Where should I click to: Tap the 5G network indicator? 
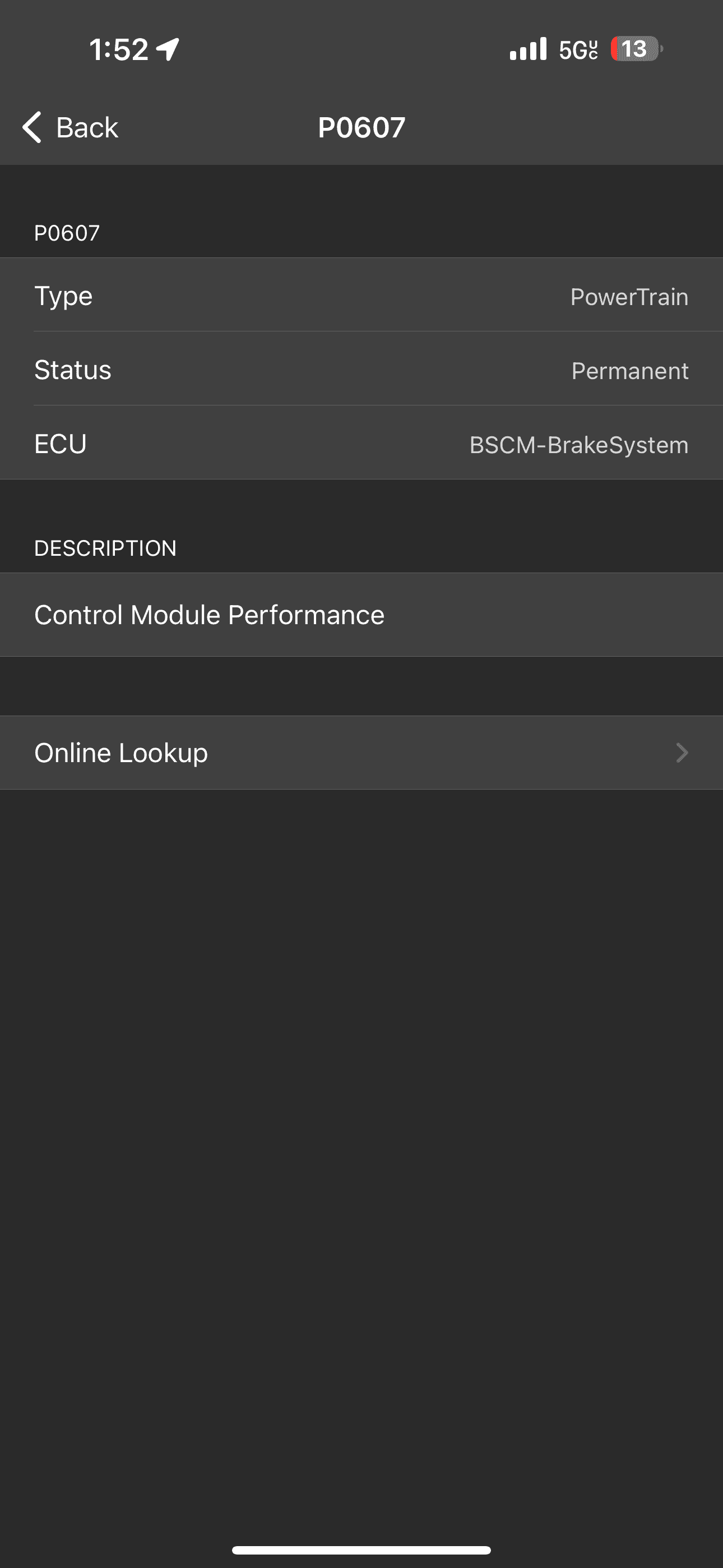578,50
